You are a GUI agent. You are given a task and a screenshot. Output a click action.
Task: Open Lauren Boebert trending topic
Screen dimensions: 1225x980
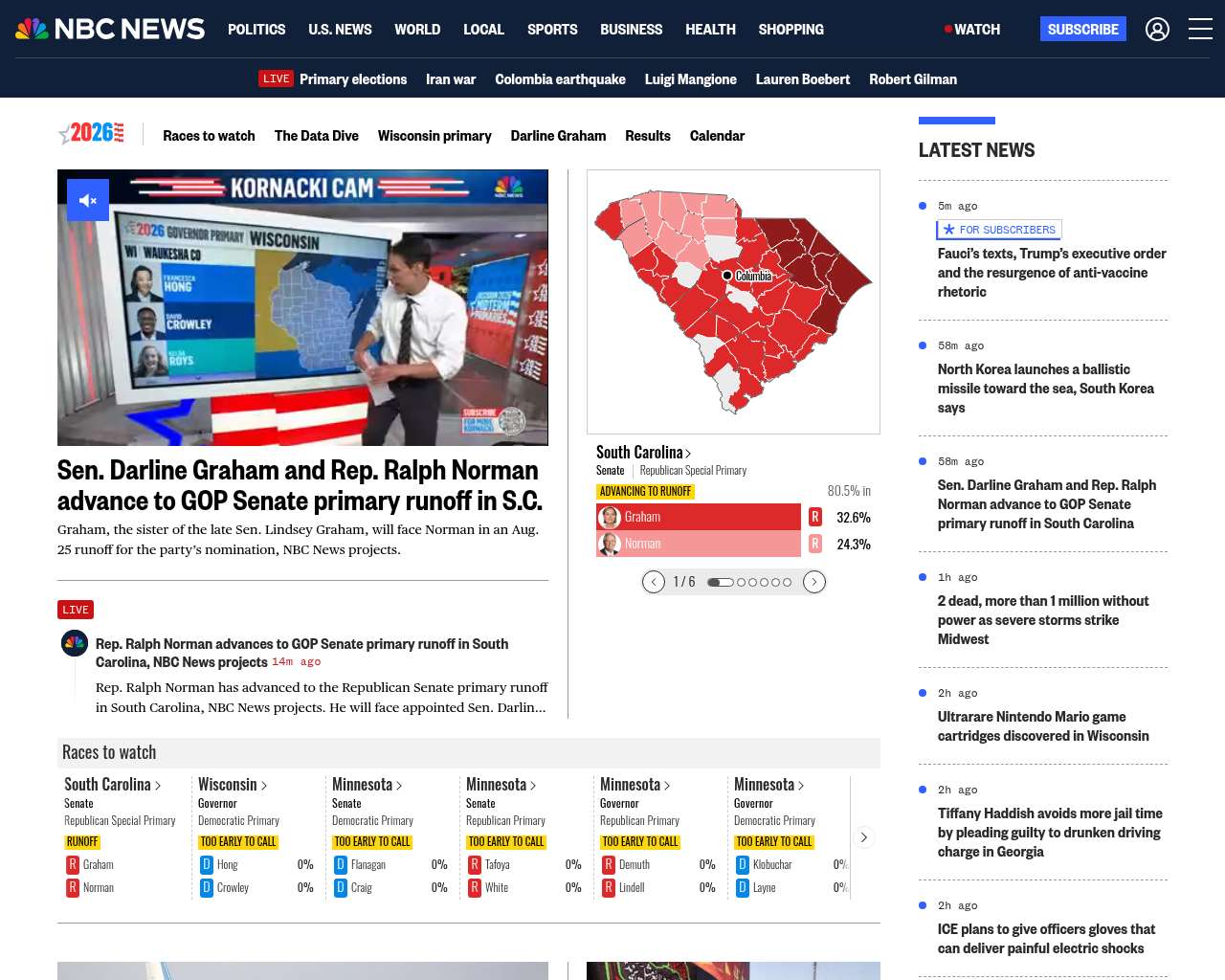coord(803,79)
